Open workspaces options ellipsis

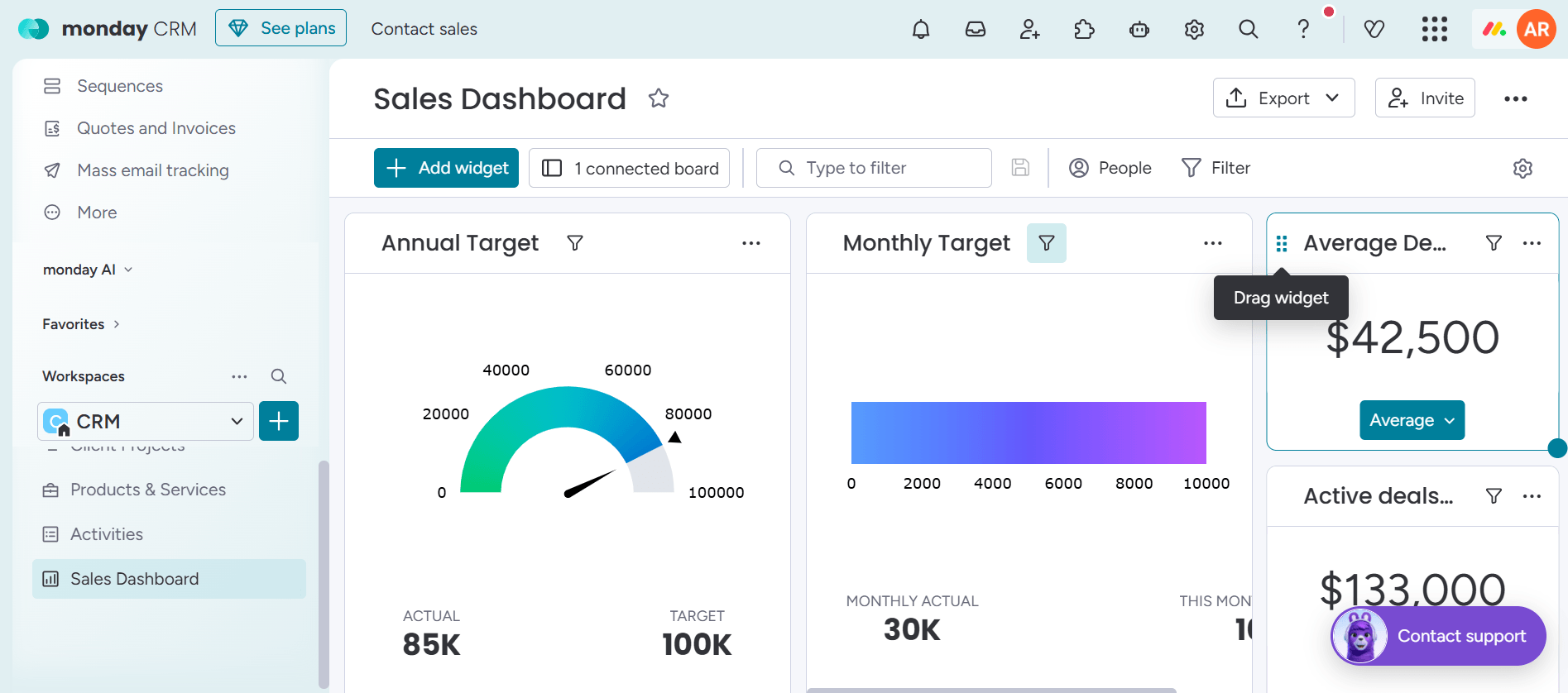click(x=239, y=376)
